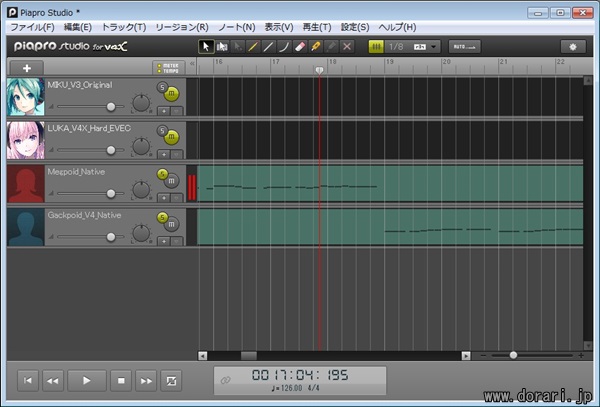Screen dimensions: 600x407
Task: Toggle solo on Megpoid_Native track
Action: pyautogui.click(x=162, y=174)
